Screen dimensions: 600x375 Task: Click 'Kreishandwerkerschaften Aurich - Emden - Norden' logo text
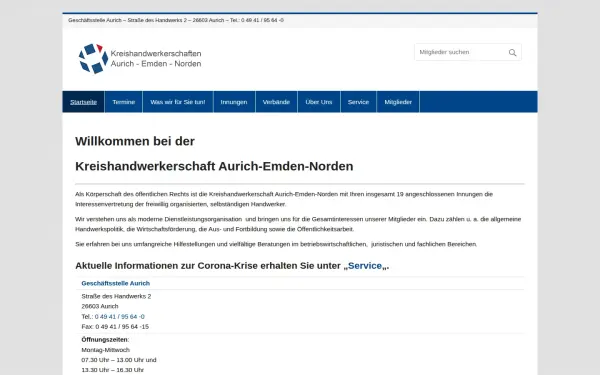point(156,59)
